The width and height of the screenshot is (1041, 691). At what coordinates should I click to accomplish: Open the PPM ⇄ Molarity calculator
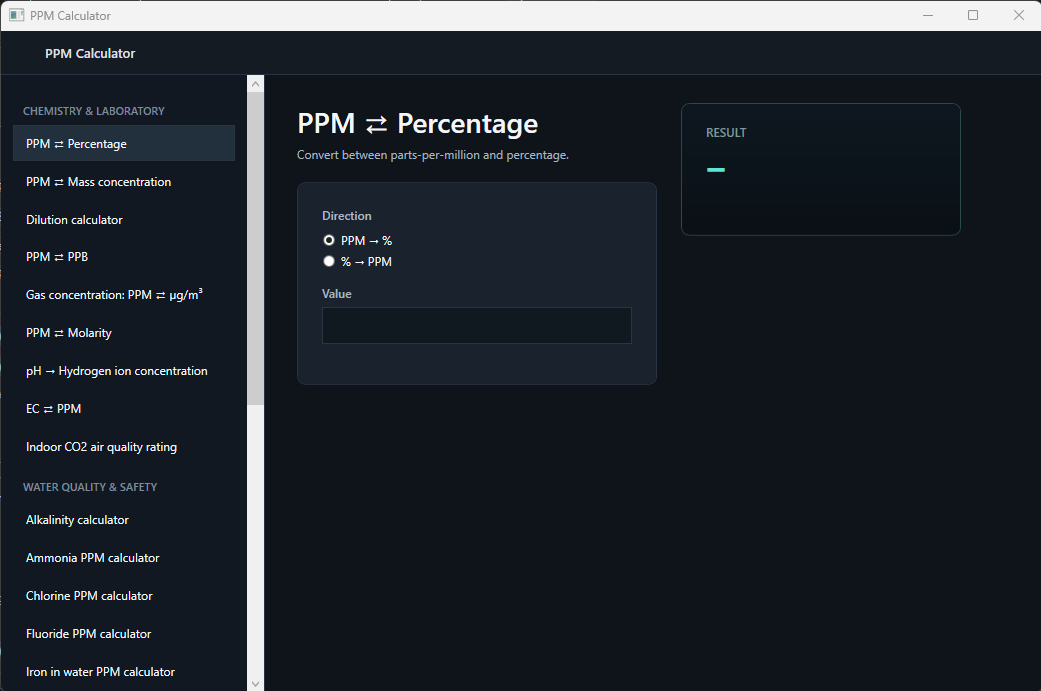(x=123, y=333)
